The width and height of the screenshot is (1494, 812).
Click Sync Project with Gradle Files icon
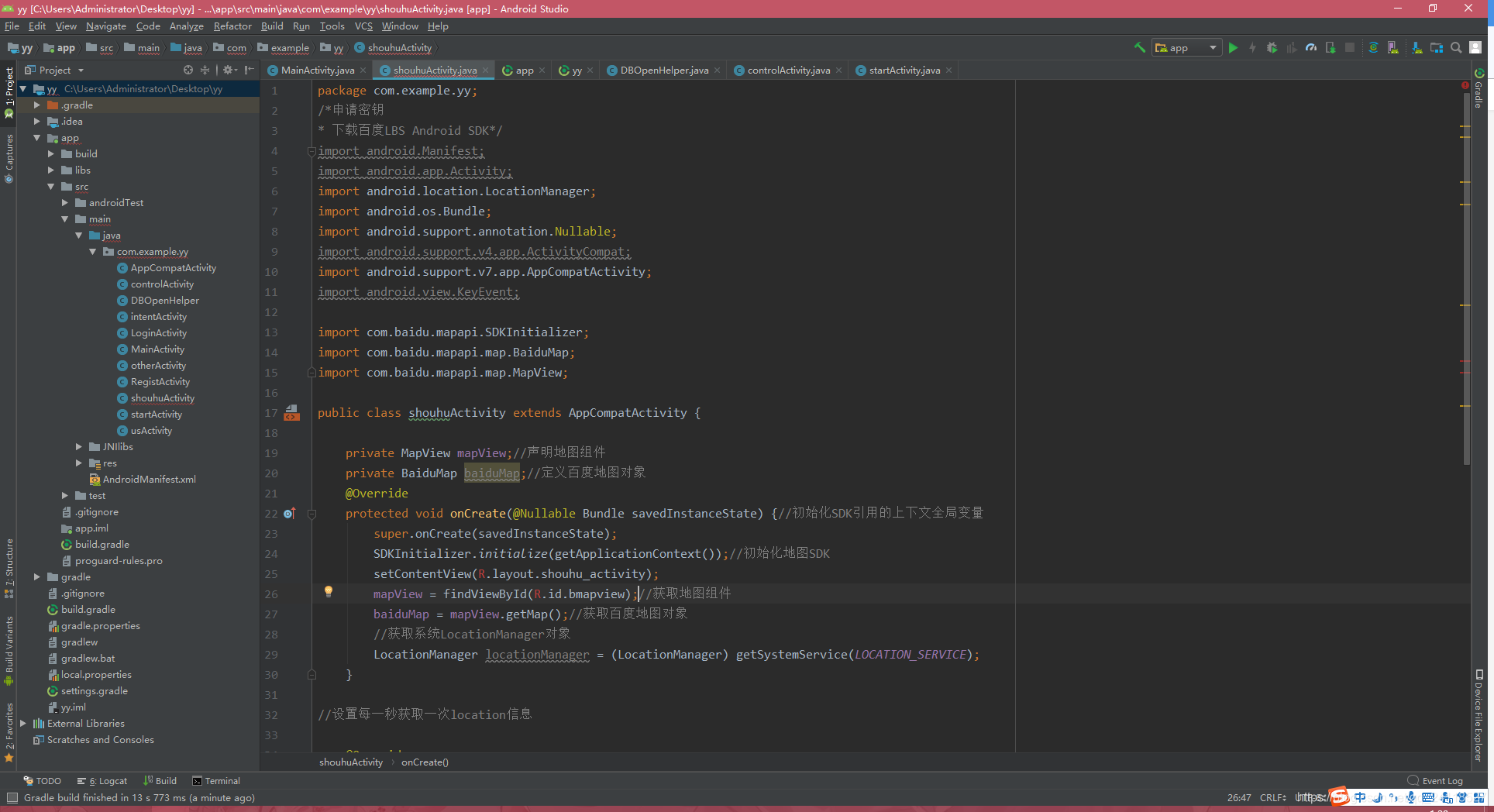click(1373, 47)
